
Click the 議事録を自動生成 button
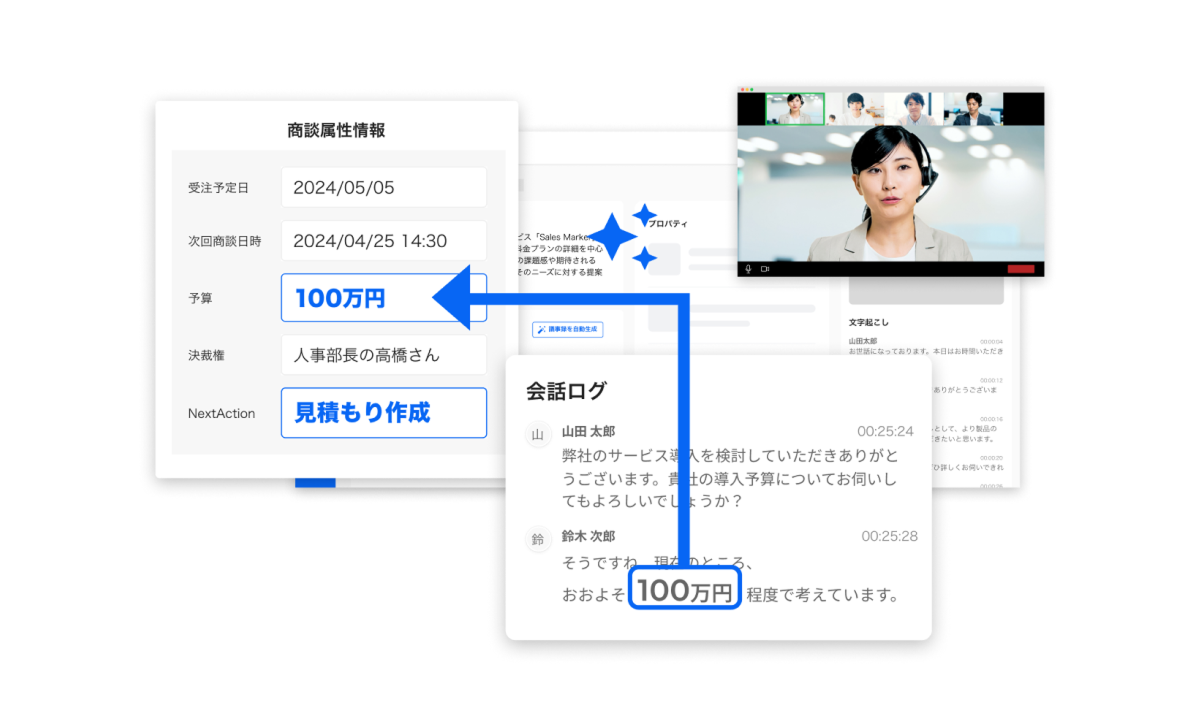(x=567, y=329)
